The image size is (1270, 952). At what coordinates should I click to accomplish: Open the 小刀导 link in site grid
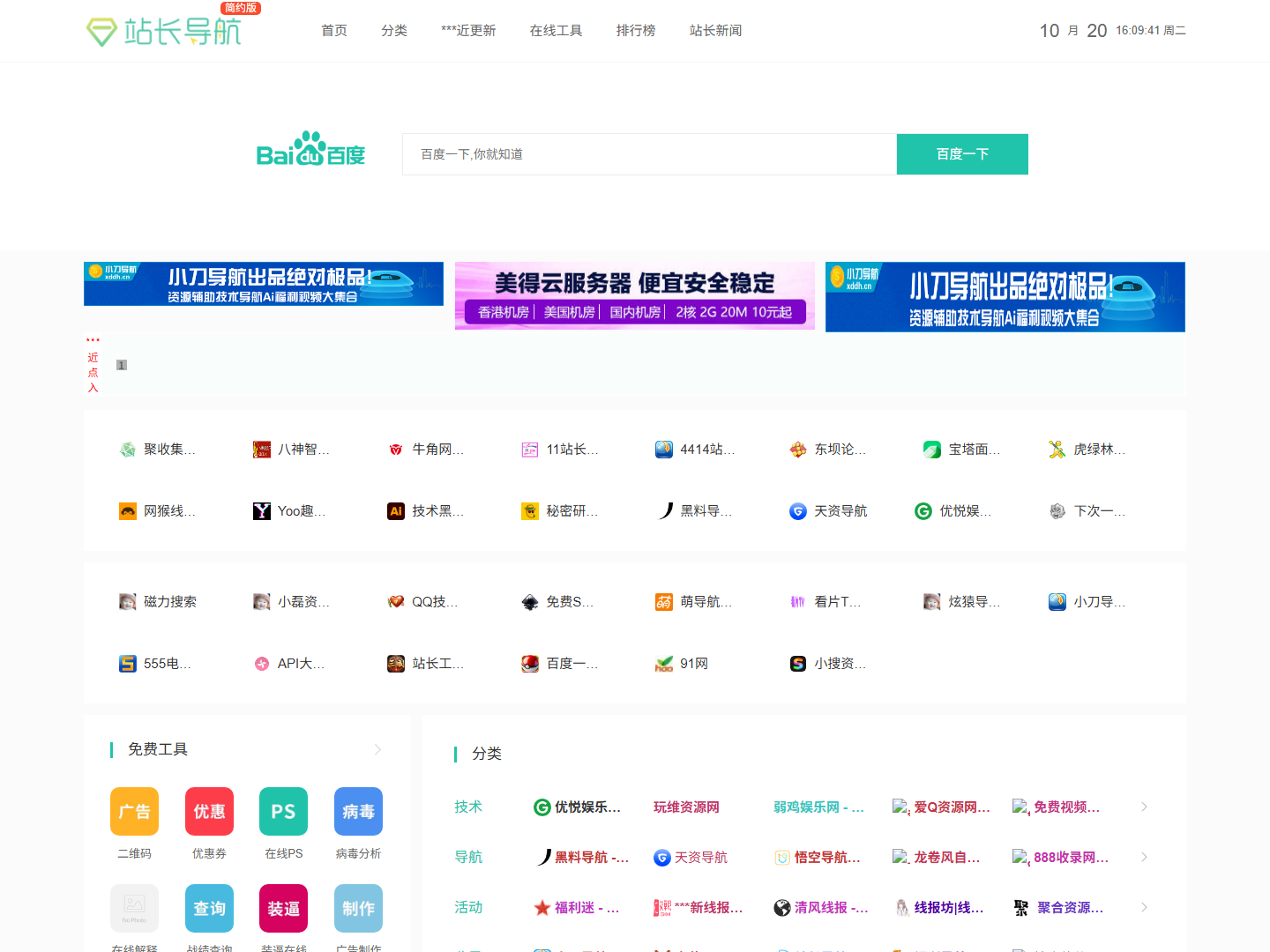click(x=1100, y=602)
